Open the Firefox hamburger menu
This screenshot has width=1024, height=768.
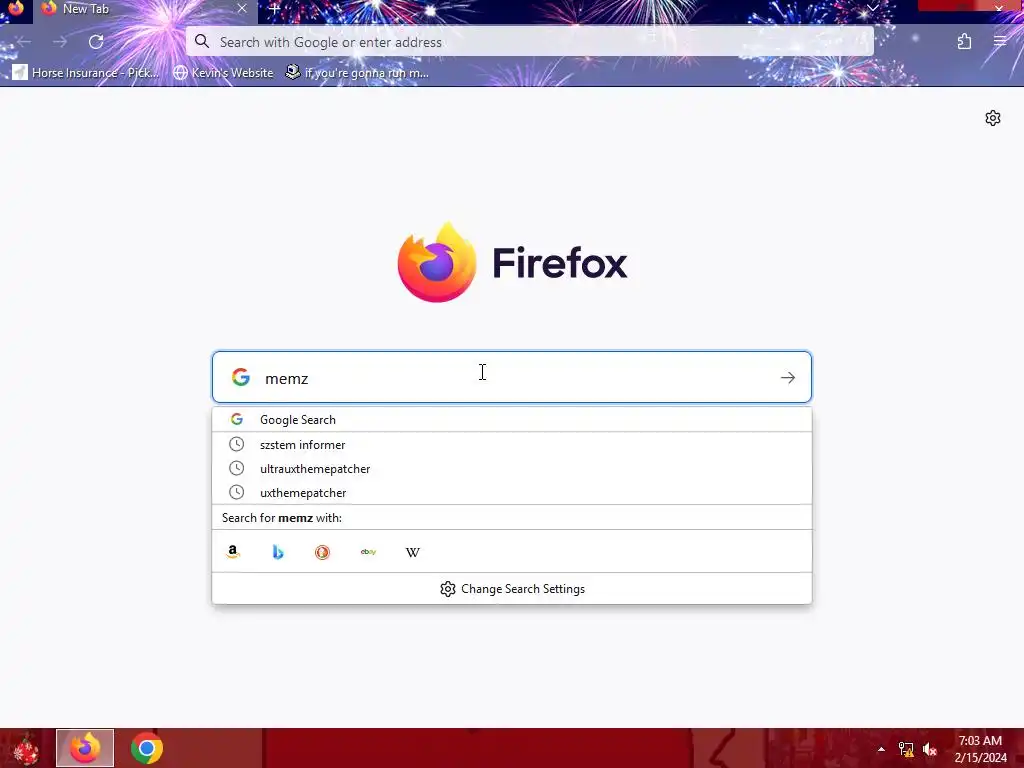coord(1000,42)
